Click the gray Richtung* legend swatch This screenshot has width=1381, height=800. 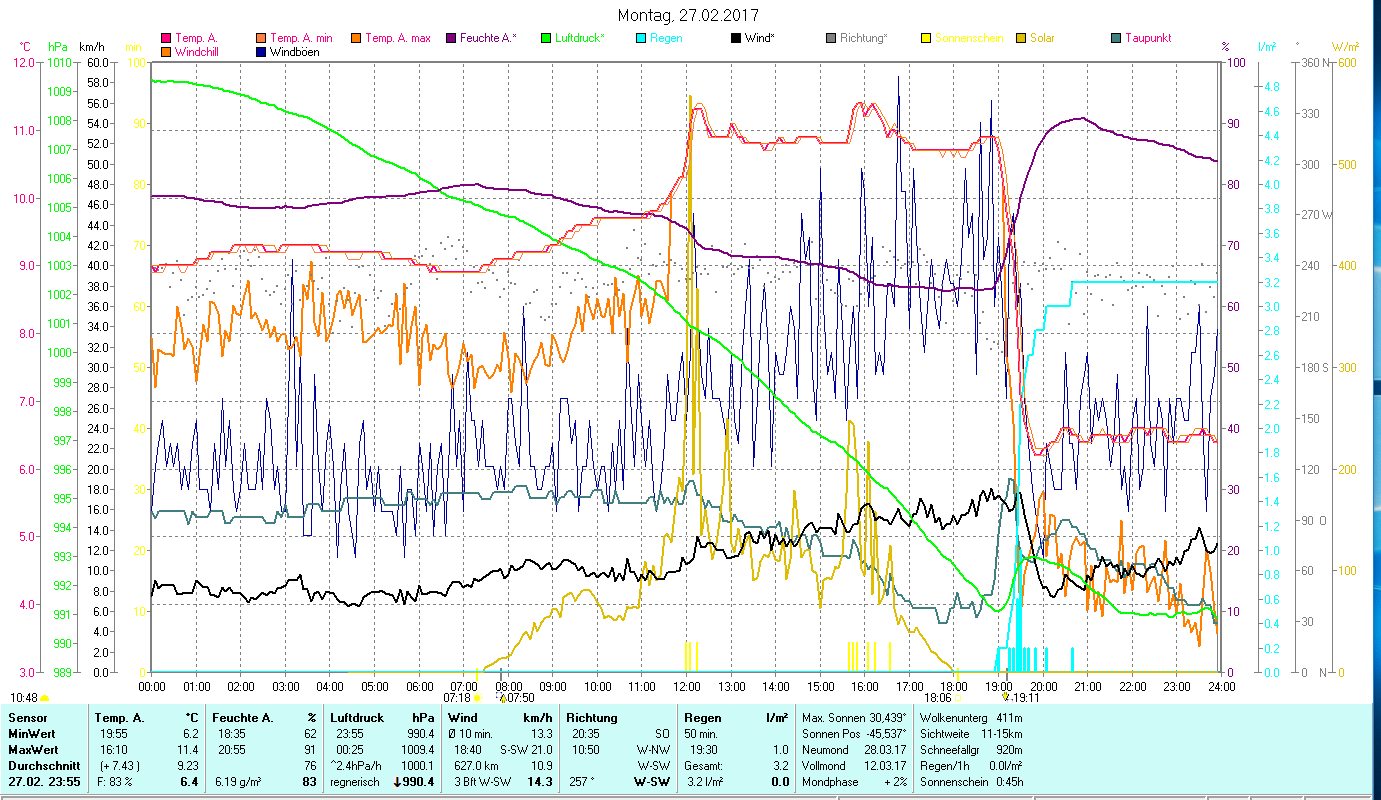[830, 39]
